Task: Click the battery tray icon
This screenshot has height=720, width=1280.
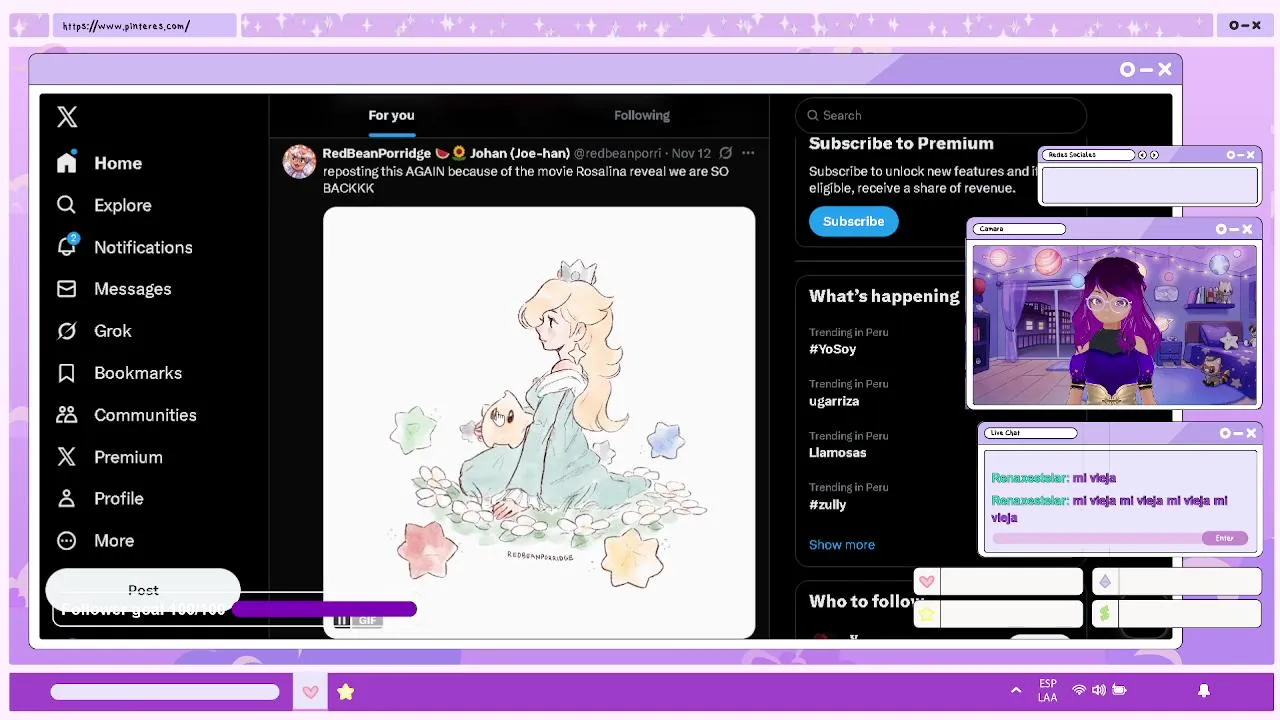Action: click(x=1120, y=690)
